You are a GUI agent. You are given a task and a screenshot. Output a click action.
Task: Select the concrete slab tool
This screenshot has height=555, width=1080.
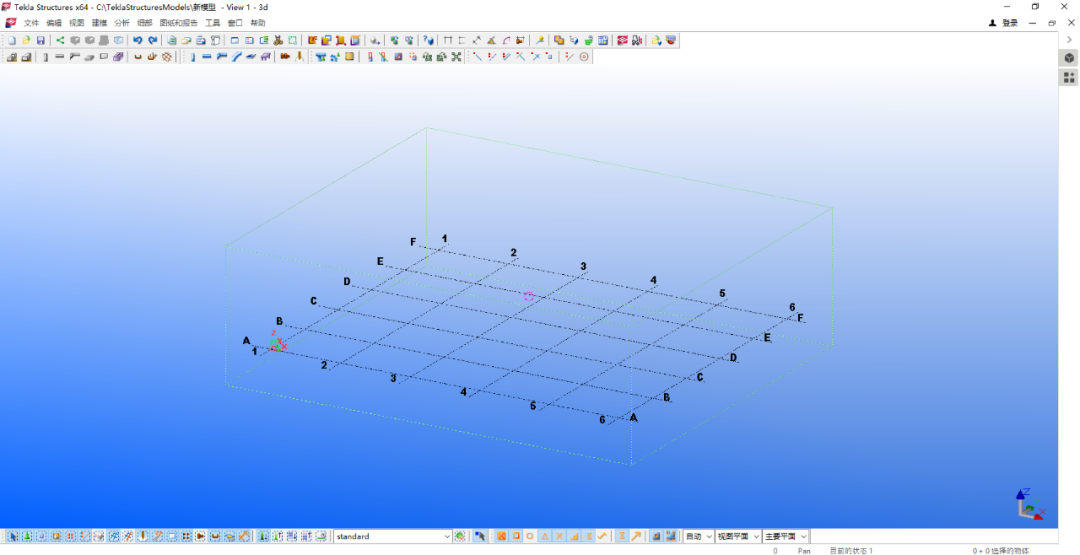pos(89,57)
